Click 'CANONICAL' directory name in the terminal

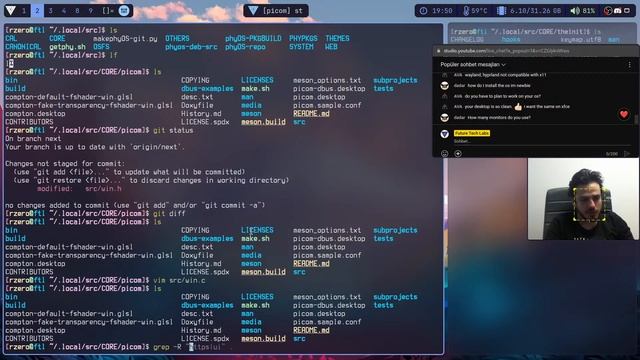(x=23, y=47)
